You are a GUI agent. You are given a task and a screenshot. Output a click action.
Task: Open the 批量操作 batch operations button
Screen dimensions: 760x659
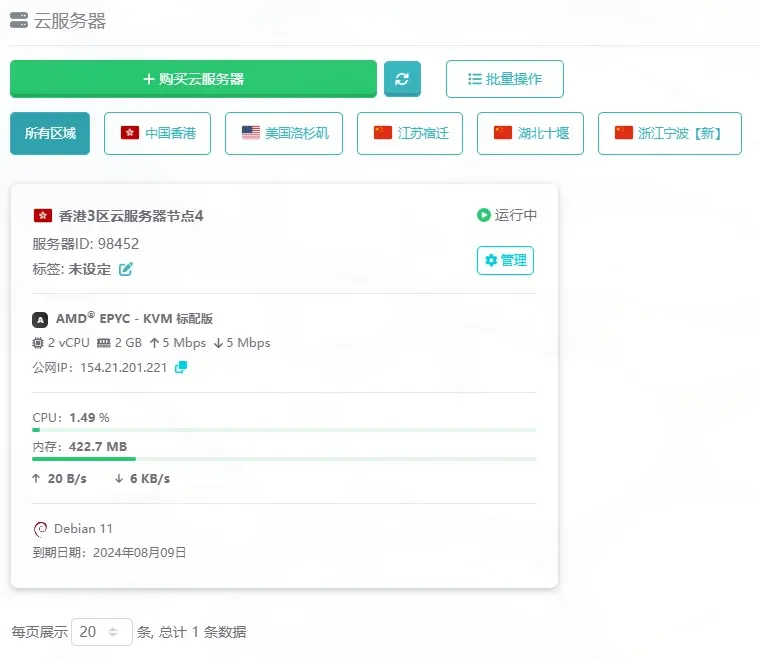[x=504, y=79]
